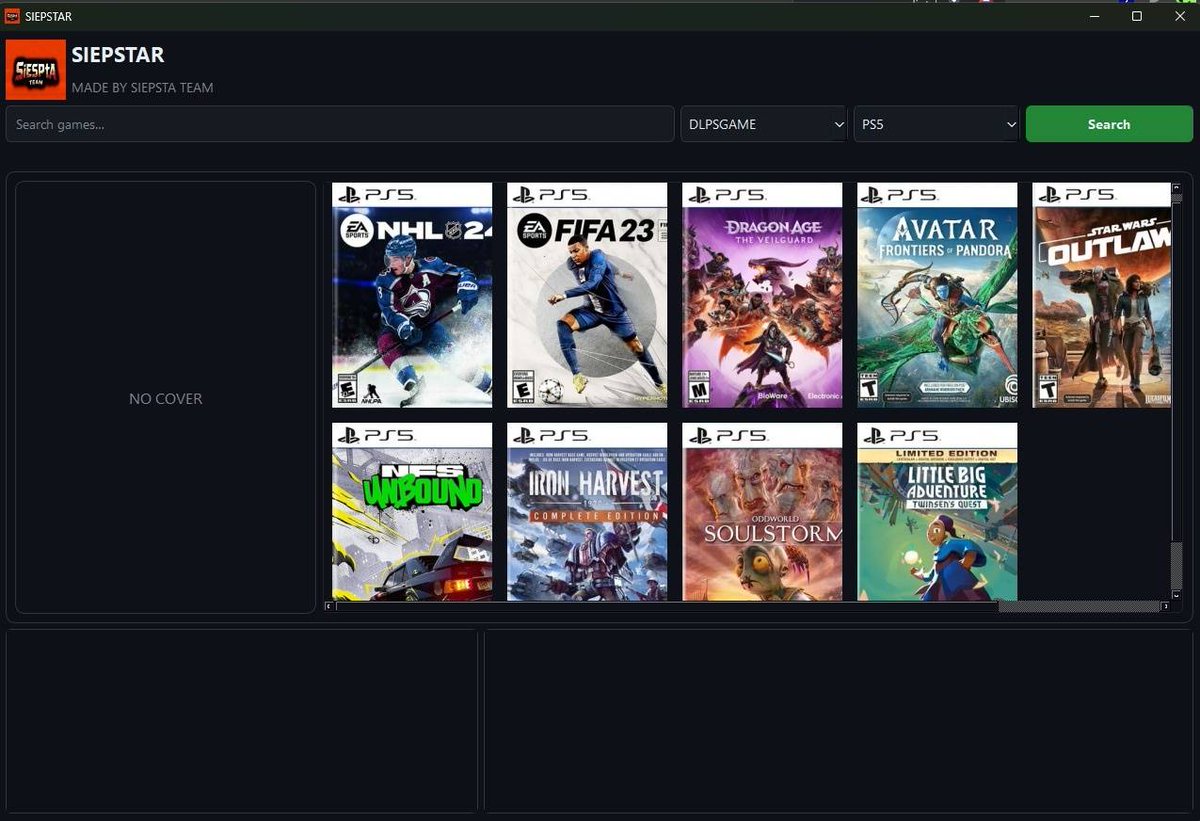
Task: Select Little Big Adventure Twinsen's Quest cover
Action: [x=937, y=511]
